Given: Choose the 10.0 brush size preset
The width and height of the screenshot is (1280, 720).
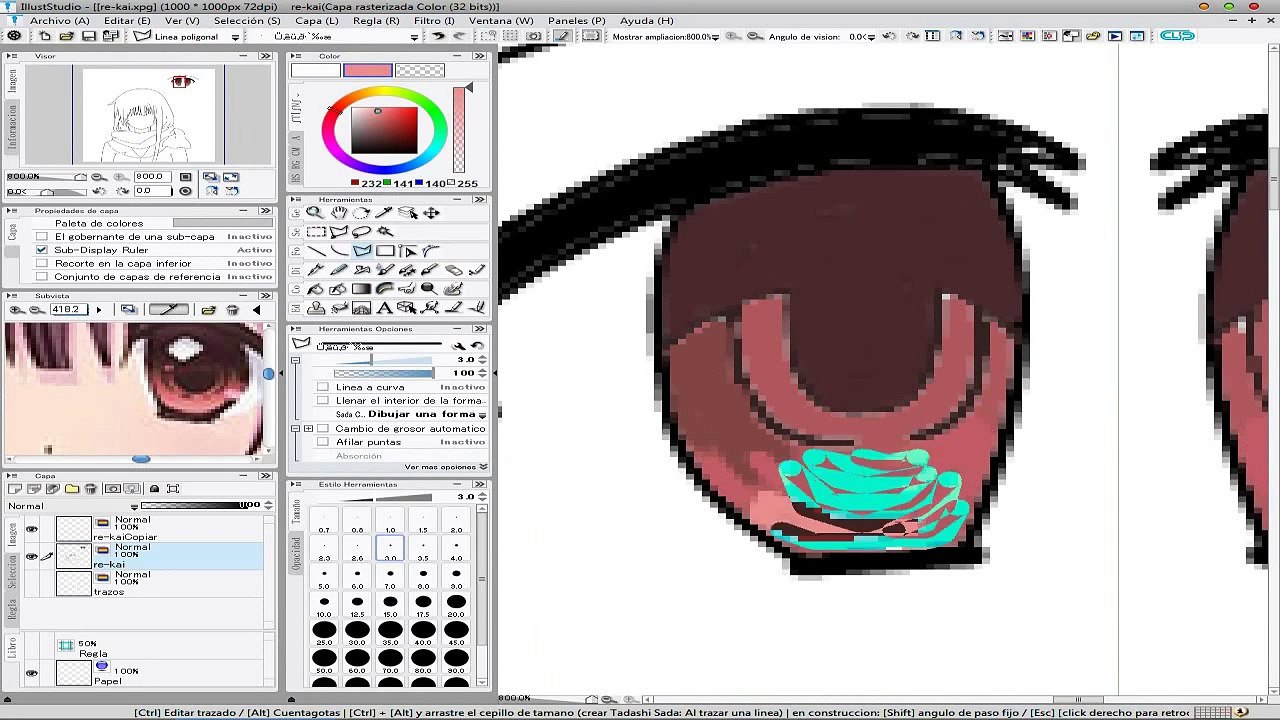Looking at the screenshot, I should 324,605.
